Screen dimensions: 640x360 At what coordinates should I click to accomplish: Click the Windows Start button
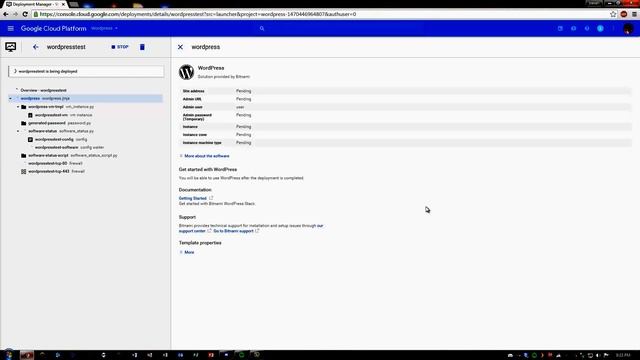(x=9, y=355)
